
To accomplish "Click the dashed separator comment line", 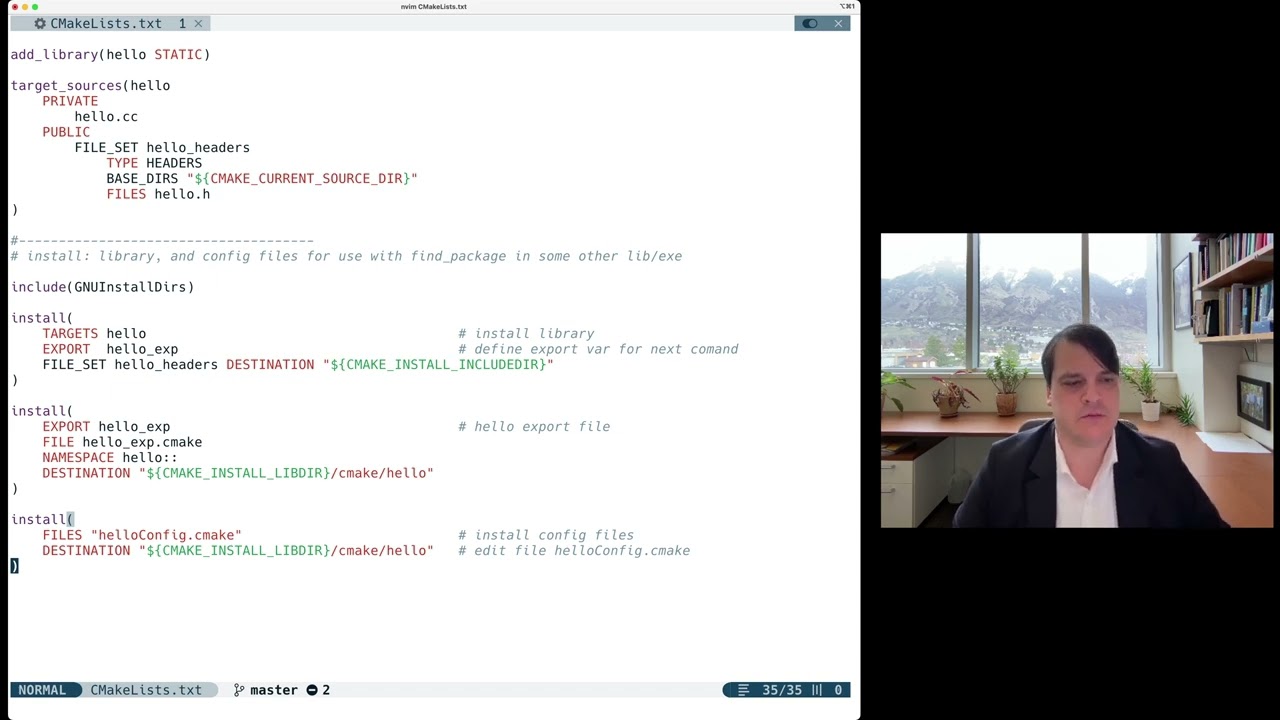I will pyautogui.click(x=162, y=240).
